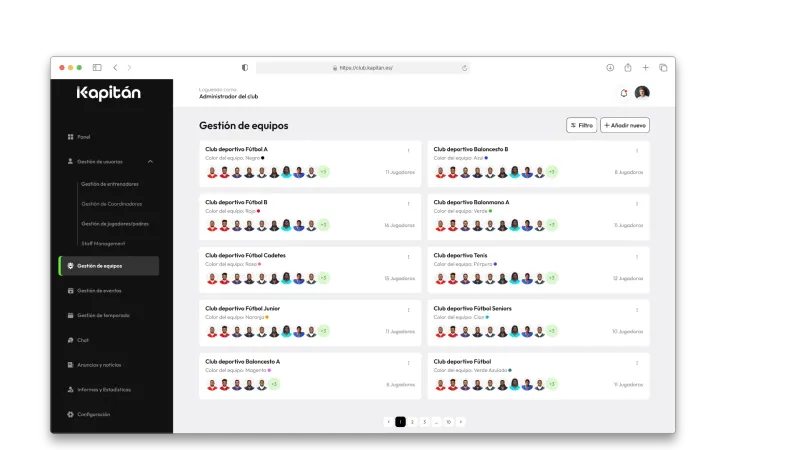Viewport: 800px width, 450px height.
Task: Toggle the browser sidebar button
Action: [97, 67]
